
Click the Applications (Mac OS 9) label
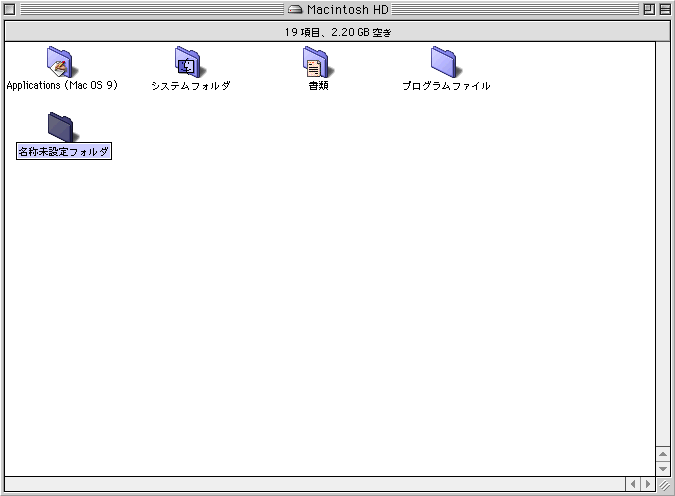pos(62,85)
